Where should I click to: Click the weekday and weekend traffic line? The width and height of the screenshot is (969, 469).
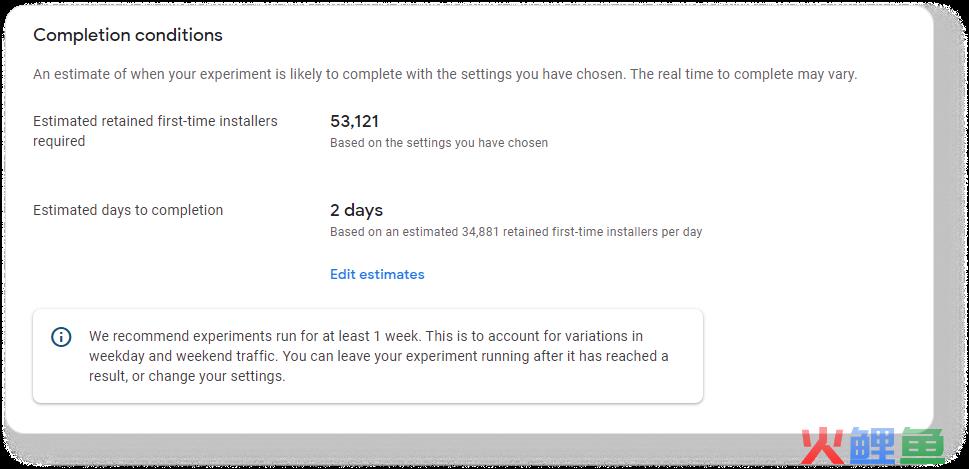tap(378, 357)
